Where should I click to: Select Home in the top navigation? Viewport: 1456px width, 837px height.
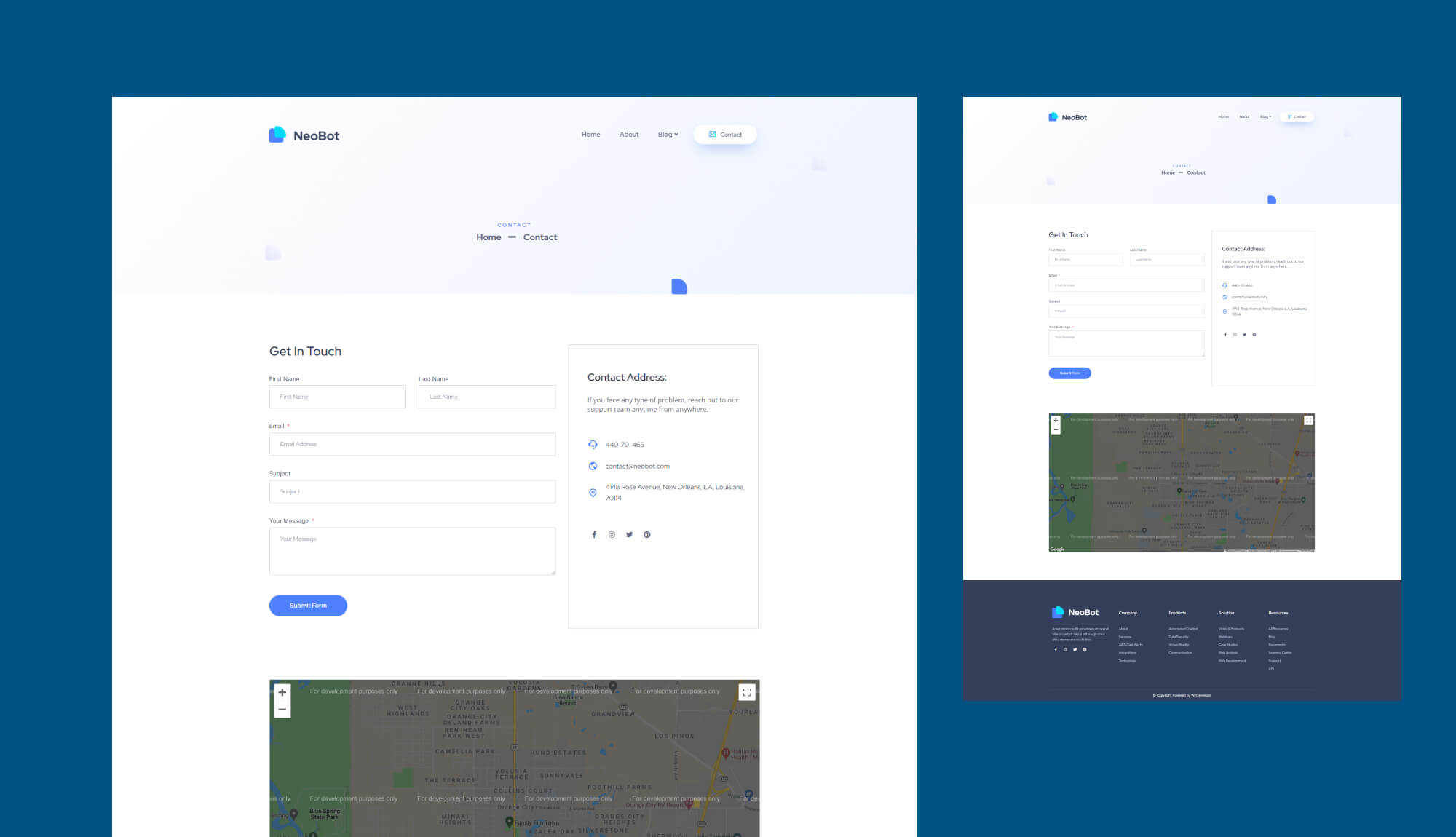[x=590, y=134]
